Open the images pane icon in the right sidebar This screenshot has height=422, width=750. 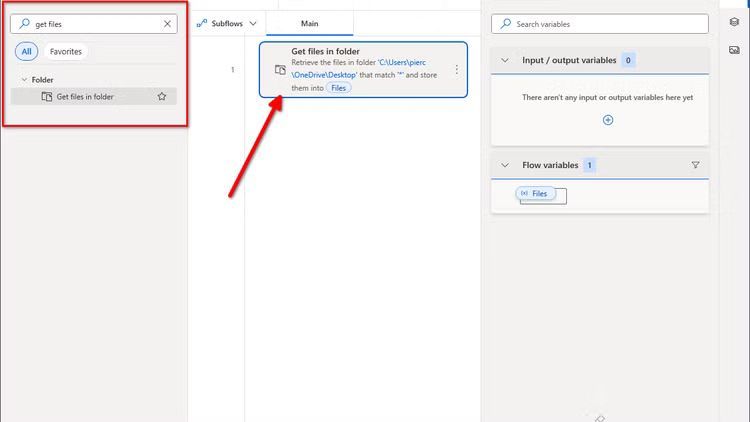tap(735, 49)
